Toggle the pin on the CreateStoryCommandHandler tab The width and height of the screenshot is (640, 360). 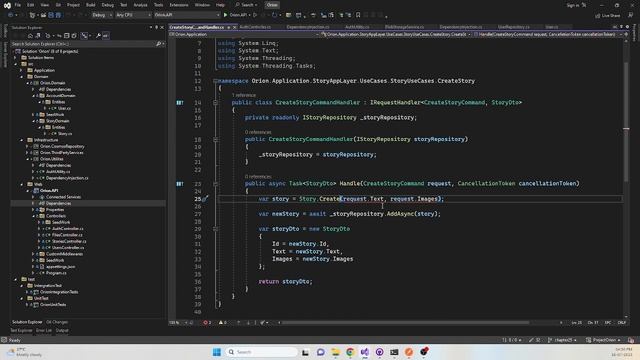pos(229,27)
